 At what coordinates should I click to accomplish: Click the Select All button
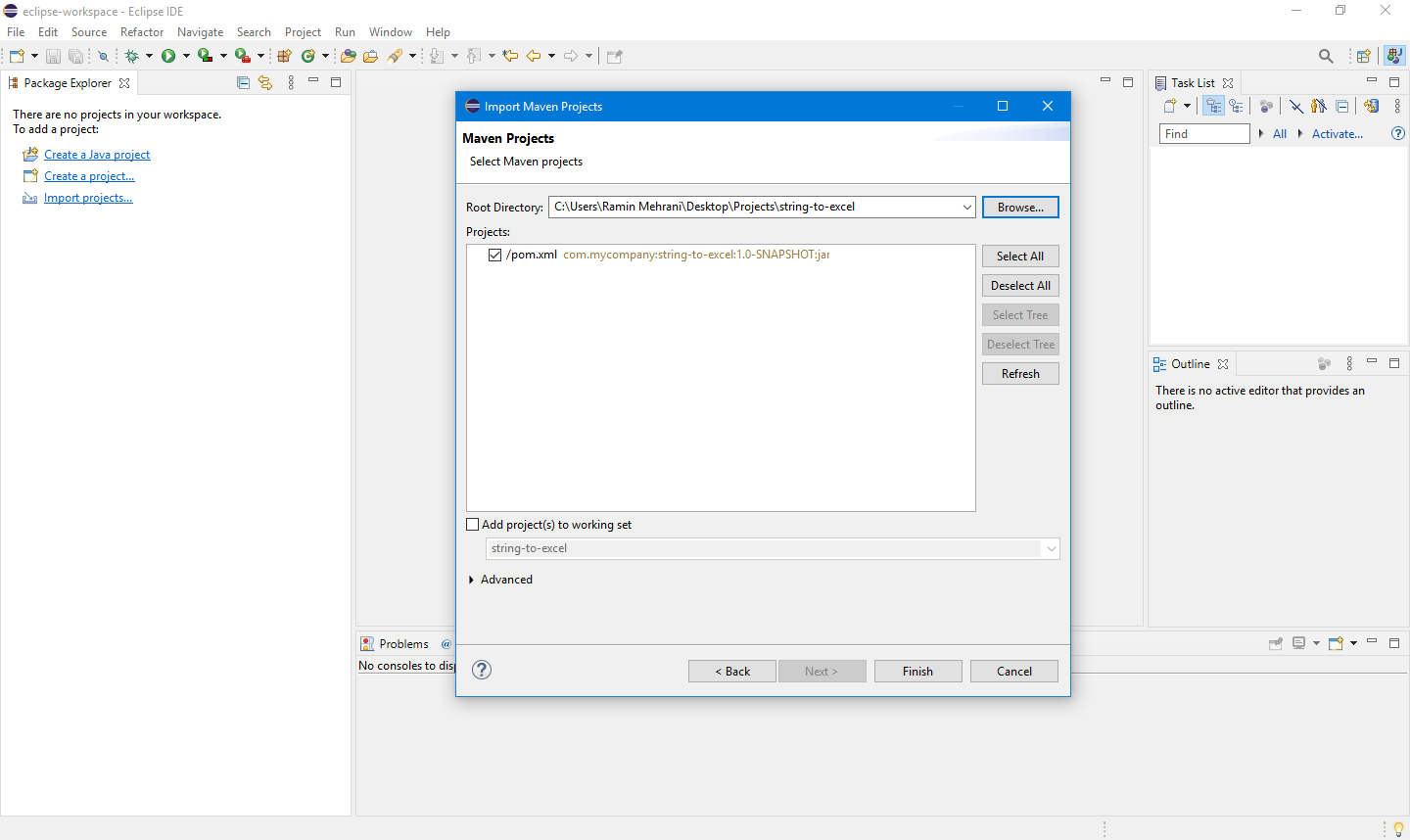1020,256
